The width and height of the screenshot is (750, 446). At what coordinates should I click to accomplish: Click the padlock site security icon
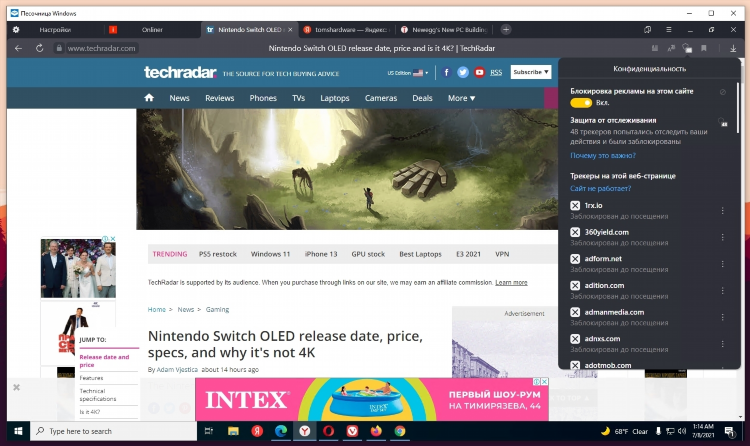[x=59, y=48]
